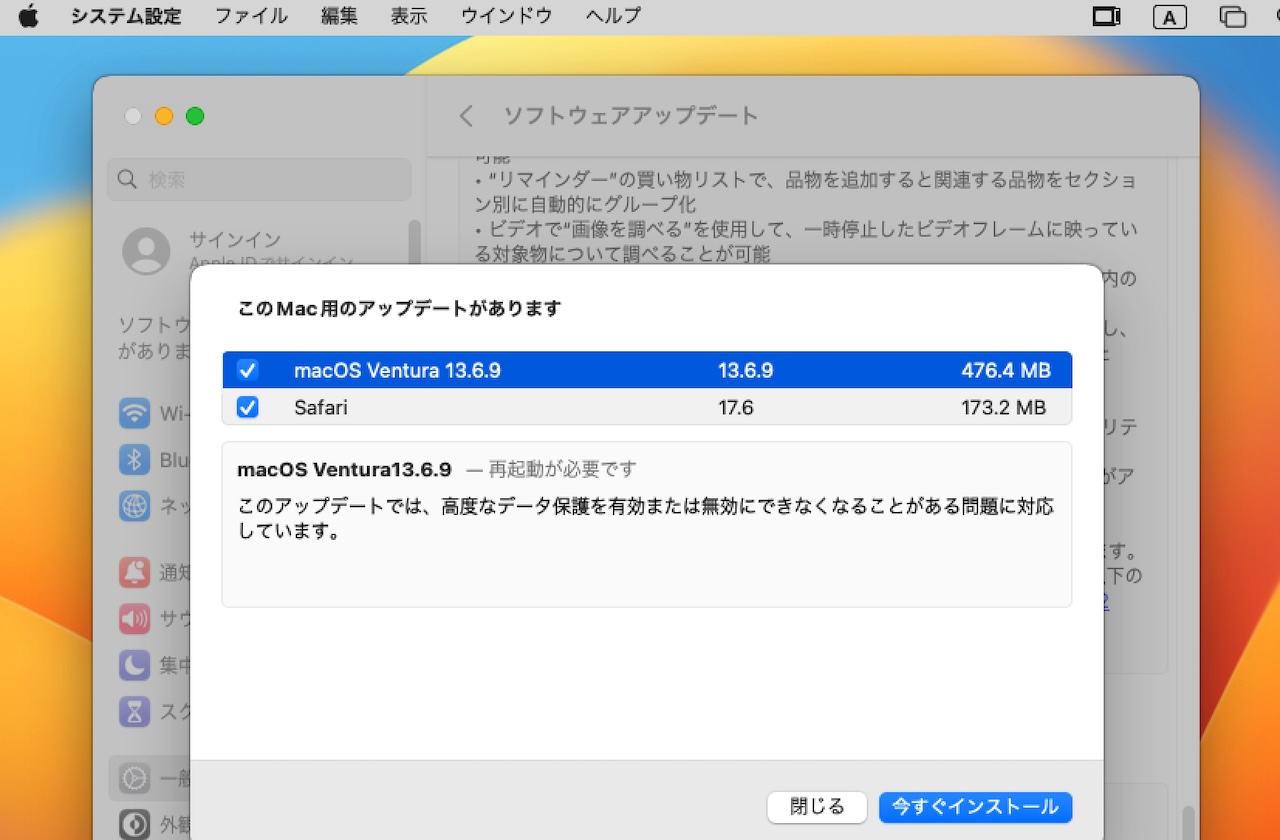Screen dimensions: 1280x840
Task: Click the 再起動が必要です note
Action: tap(563, 468)
